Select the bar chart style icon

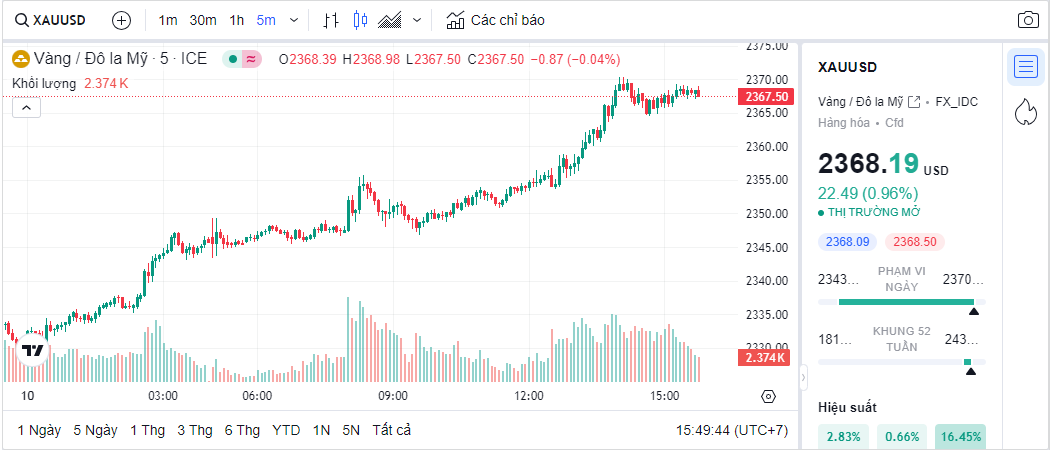point(332,20)
